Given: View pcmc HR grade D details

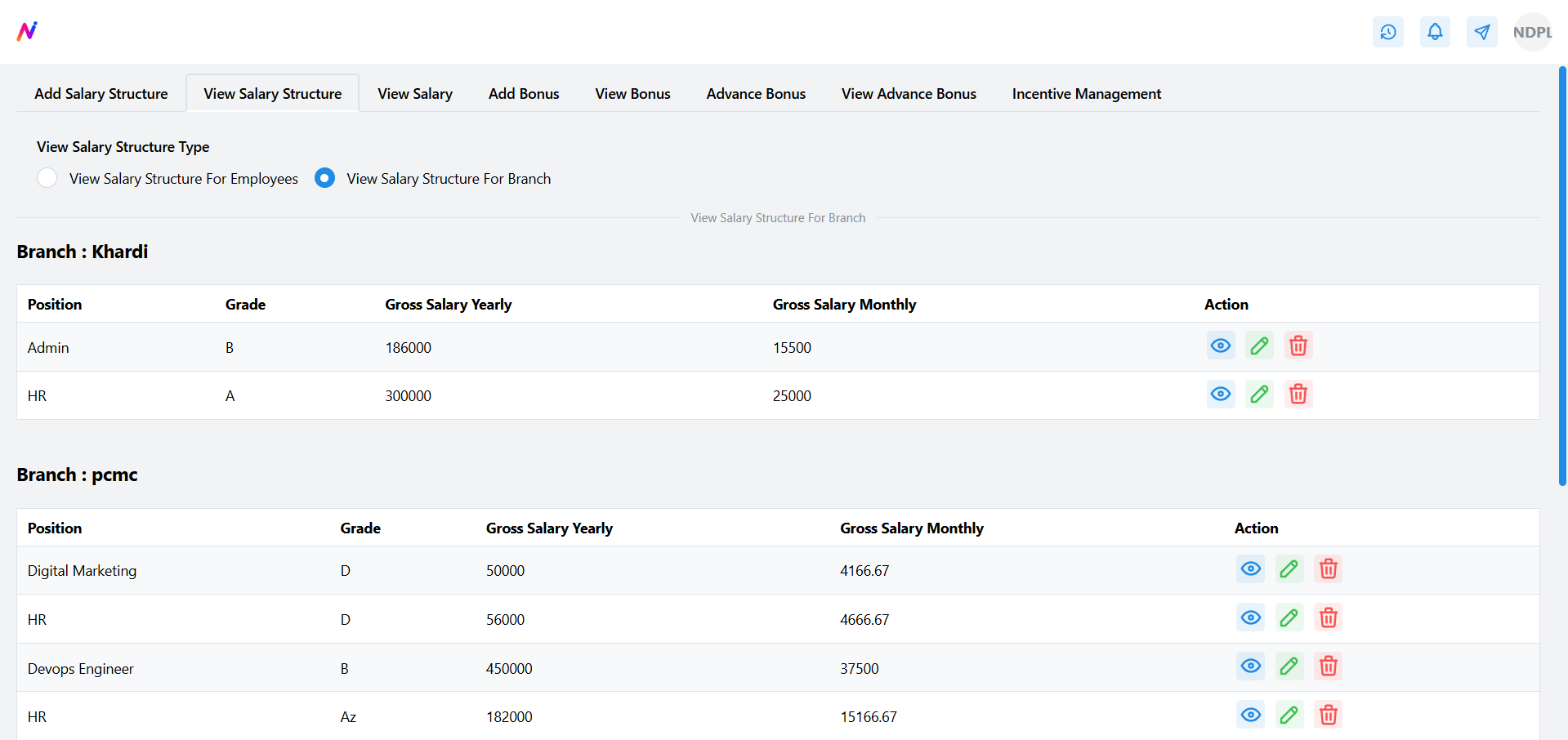Looking at the screenshot, I should (x=1250, y=617).
